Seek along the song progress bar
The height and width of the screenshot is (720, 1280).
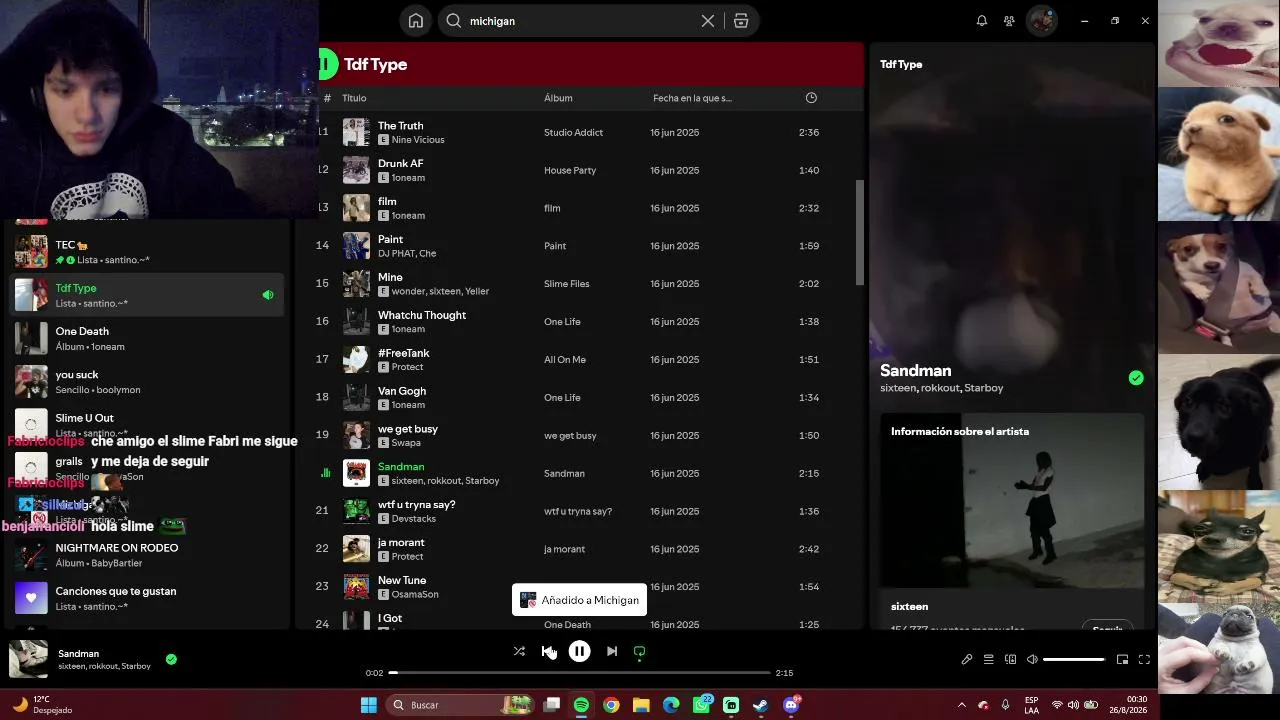580,673
